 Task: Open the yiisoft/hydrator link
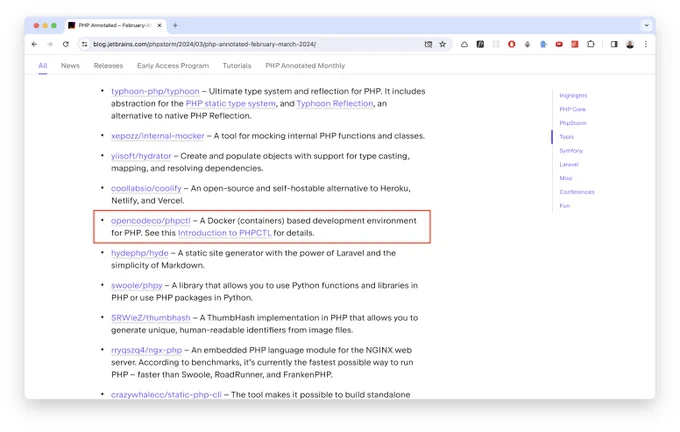pos(141,156)
